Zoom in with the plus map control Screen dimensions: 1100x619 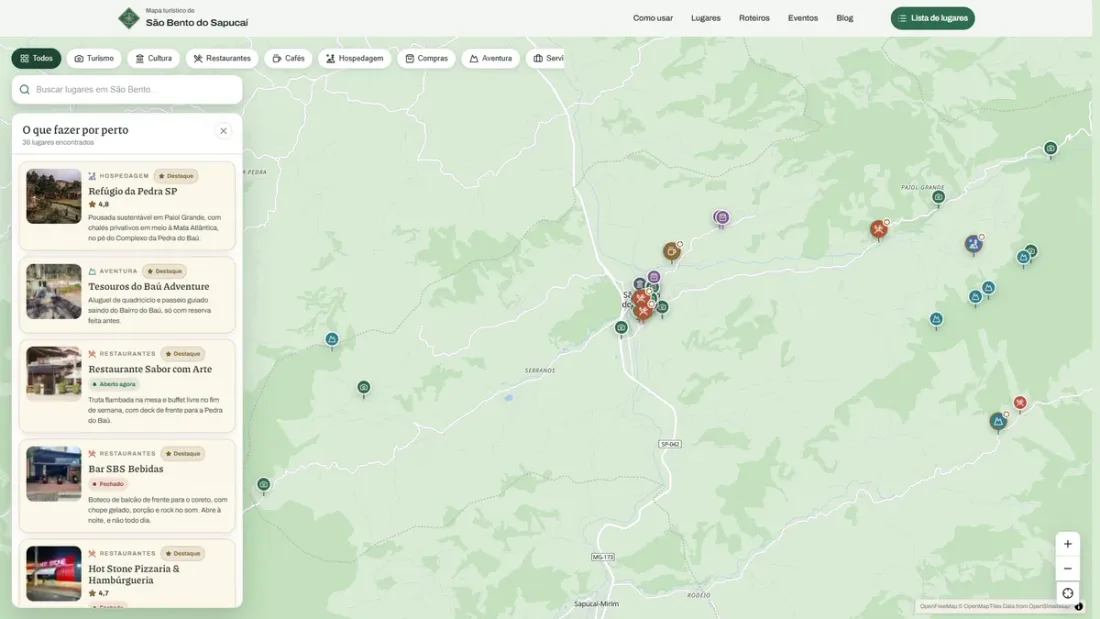click(1067, 544)
